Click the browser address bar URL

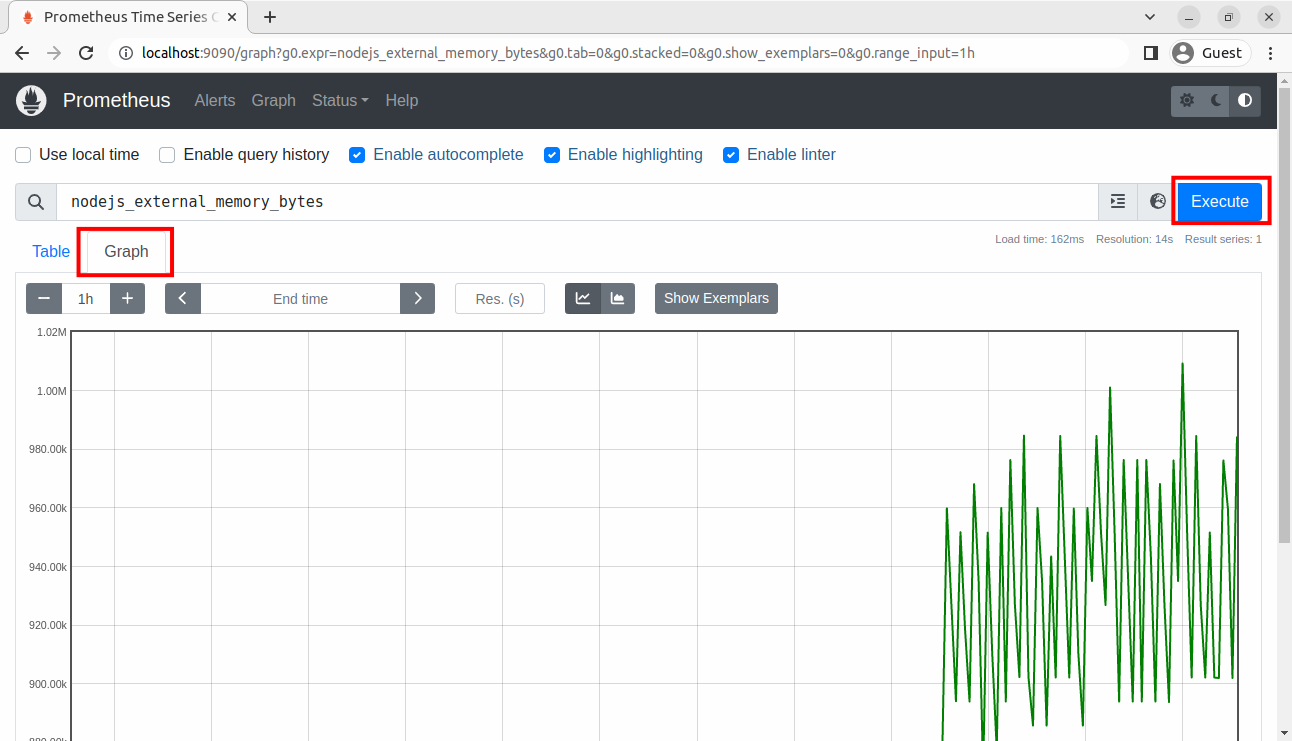pos(558,53)
